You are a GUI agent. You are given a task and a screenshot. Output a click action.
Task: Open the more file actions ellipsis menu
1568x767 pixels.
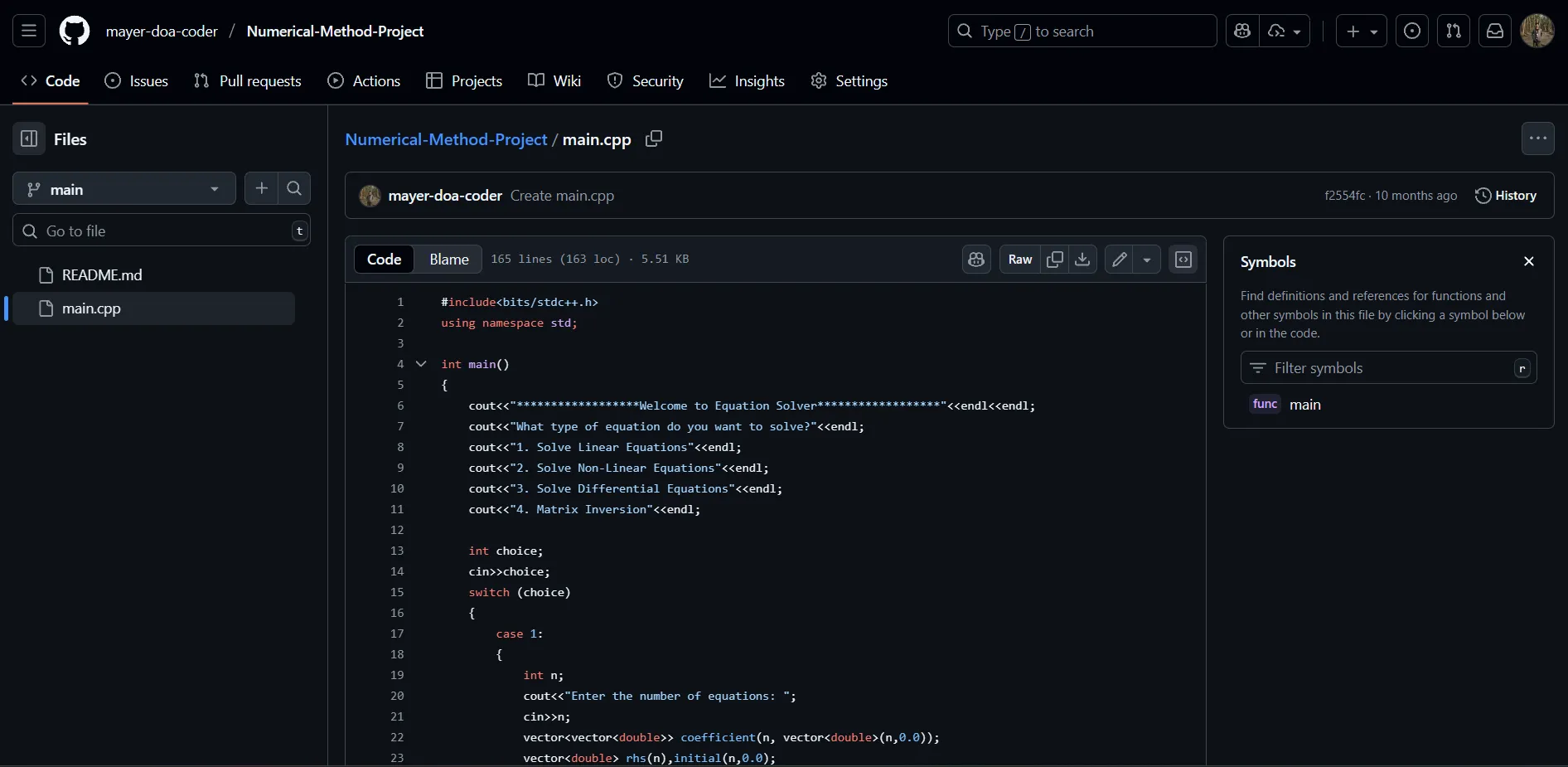click(1538, 139)
